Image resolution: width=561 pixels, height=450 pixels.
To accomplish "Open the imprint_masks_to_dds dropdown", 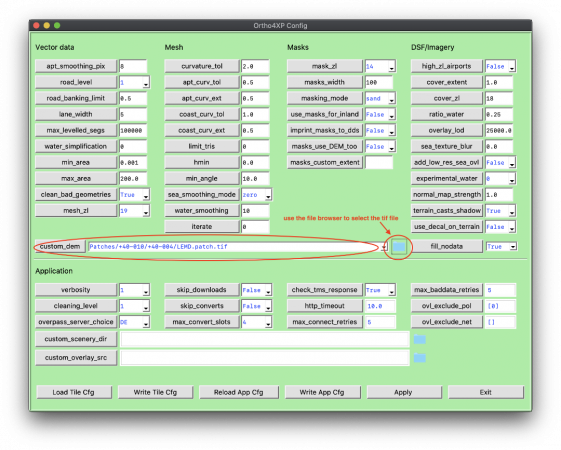I will (x=392, y=131).
